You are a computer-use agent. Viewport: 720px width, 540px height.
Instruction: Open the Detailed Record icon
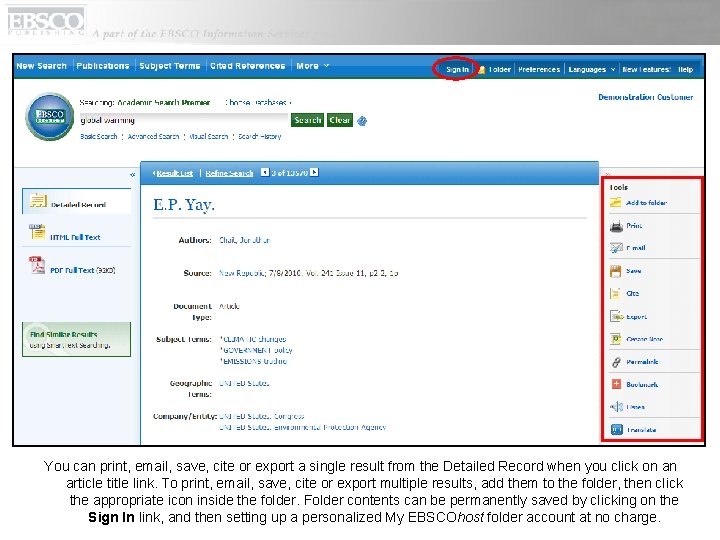[38, 201]
